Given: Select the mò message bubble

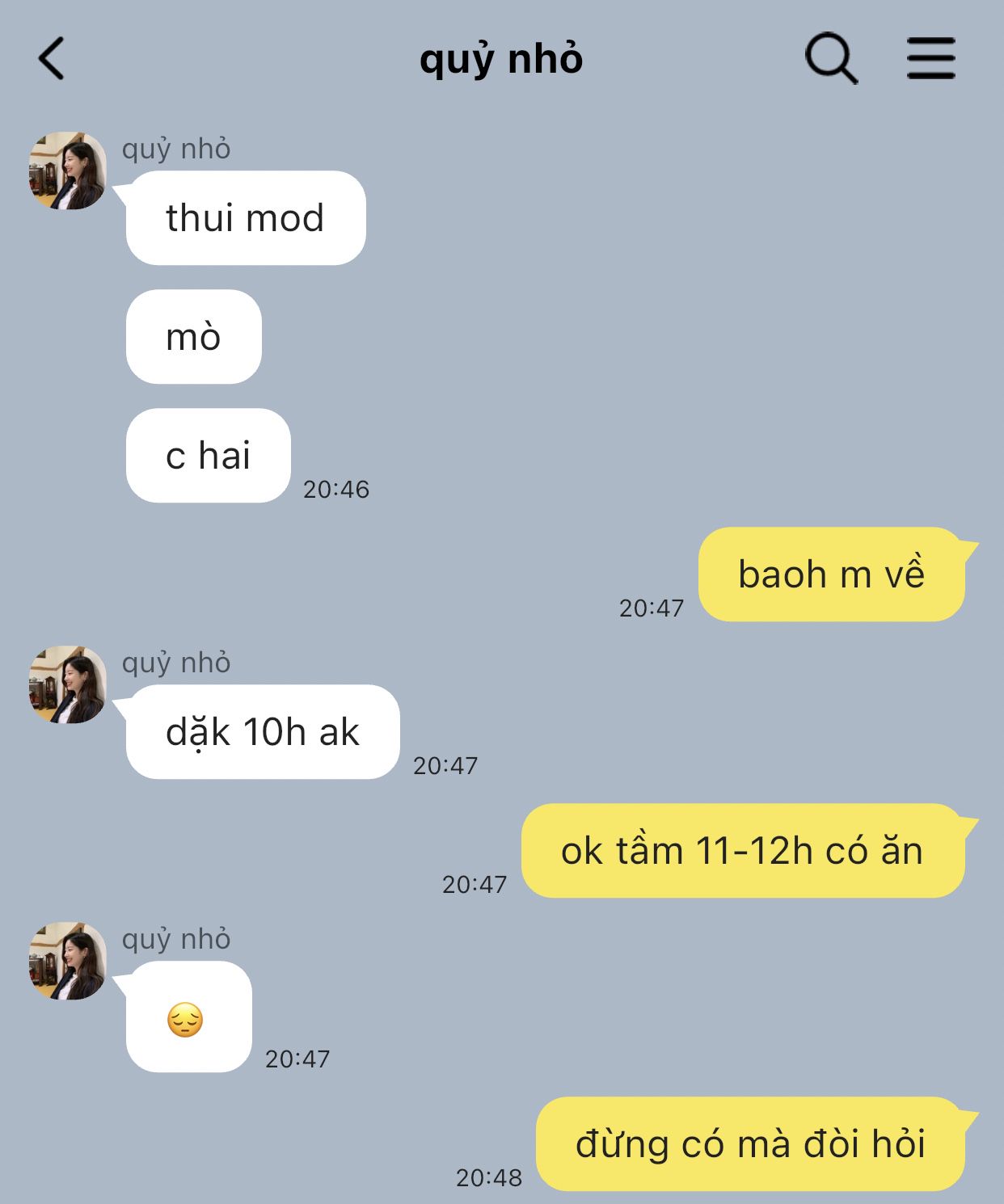Looking at the screenshot, I should click(194, 337).
